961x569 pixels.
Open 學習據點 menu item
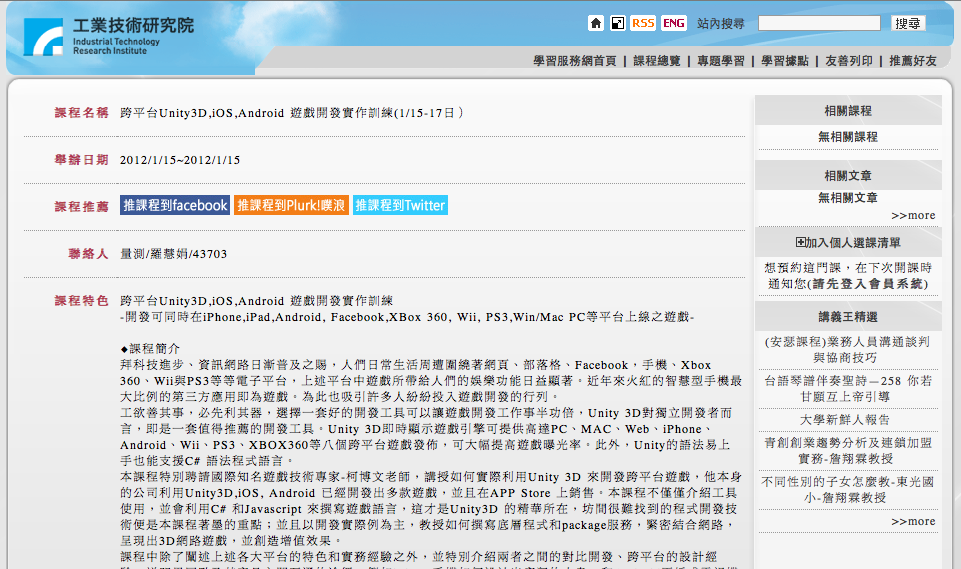tap(784, 61)
